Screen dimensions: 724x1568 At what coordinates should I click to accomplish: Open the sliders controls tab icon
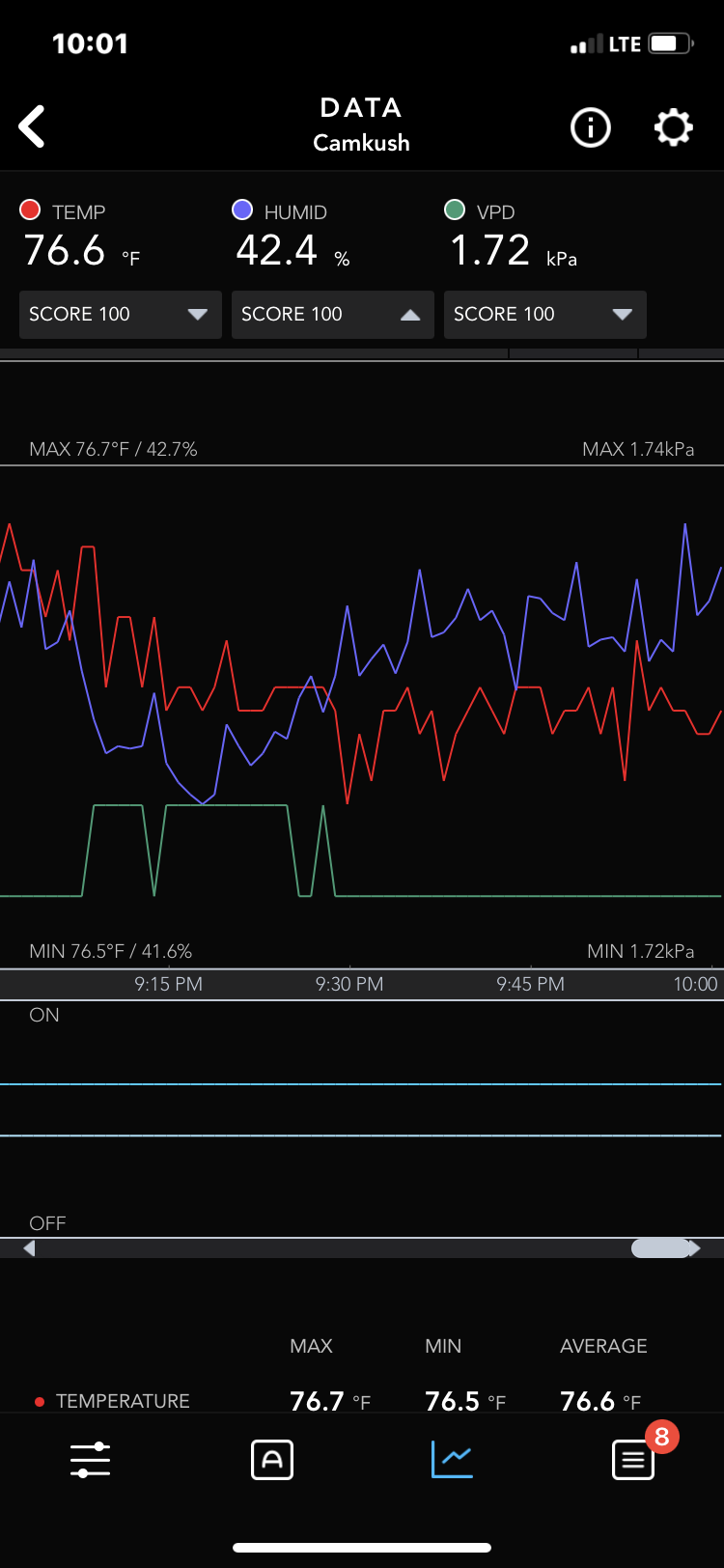coord(90,1459)
